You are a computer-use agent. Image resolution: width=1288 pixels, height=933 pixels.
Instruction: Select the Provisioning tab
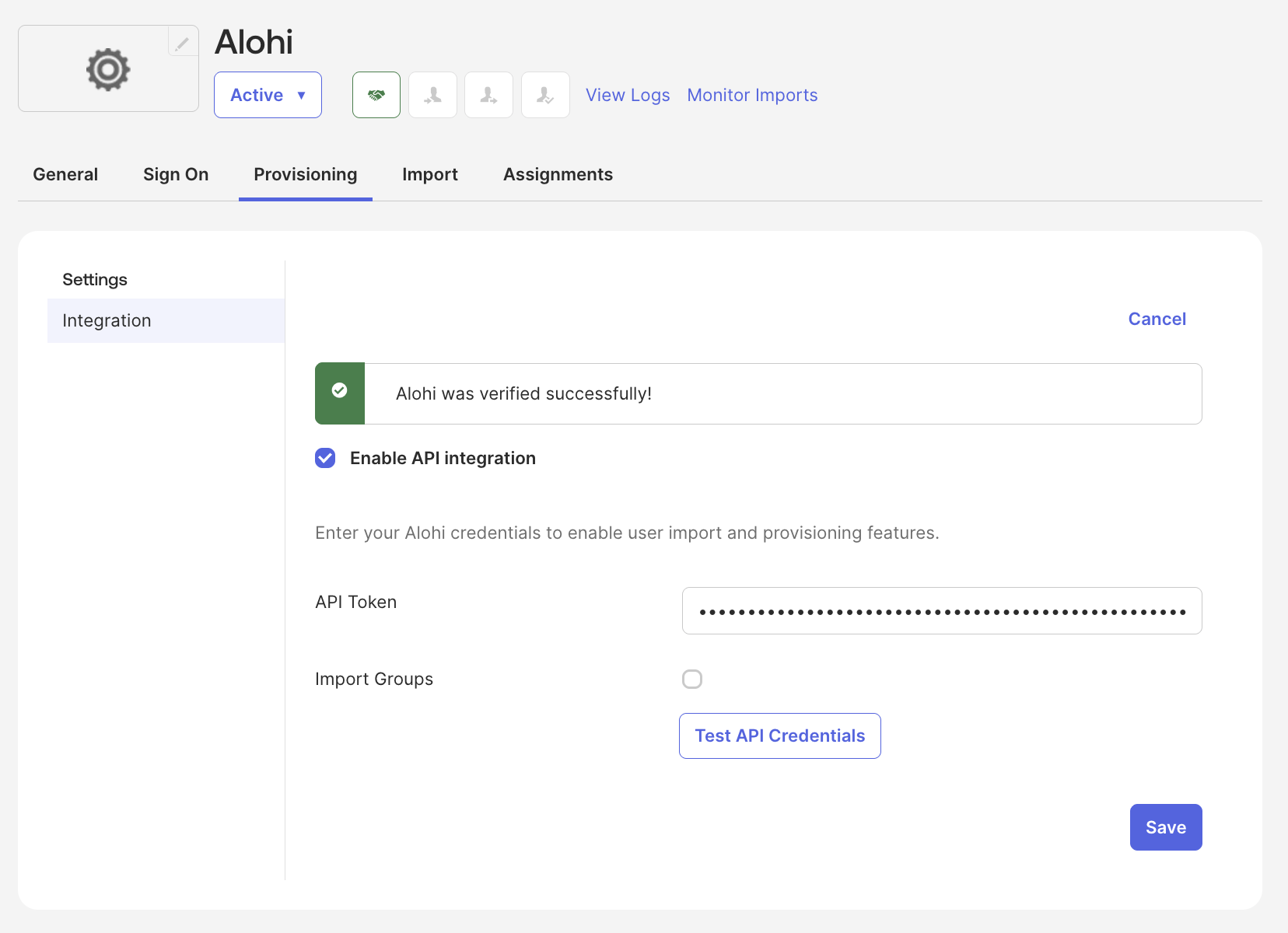coord(306,174)
